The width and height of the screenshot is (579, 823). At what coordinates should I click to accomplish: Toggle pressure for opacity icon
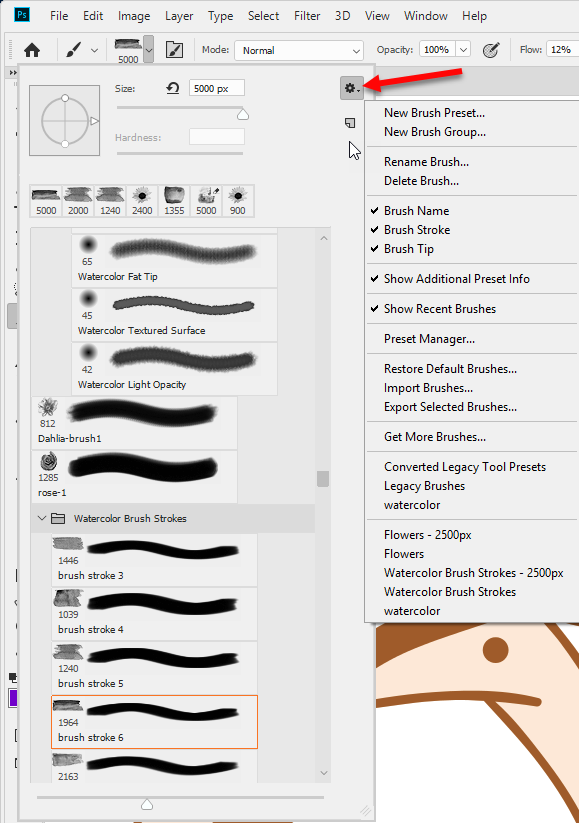click(x=491, y=50)
